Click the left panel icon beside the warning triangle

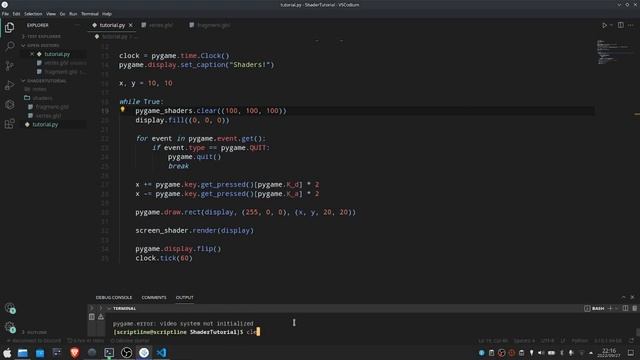pyautogui.click(x=92, y=317)
